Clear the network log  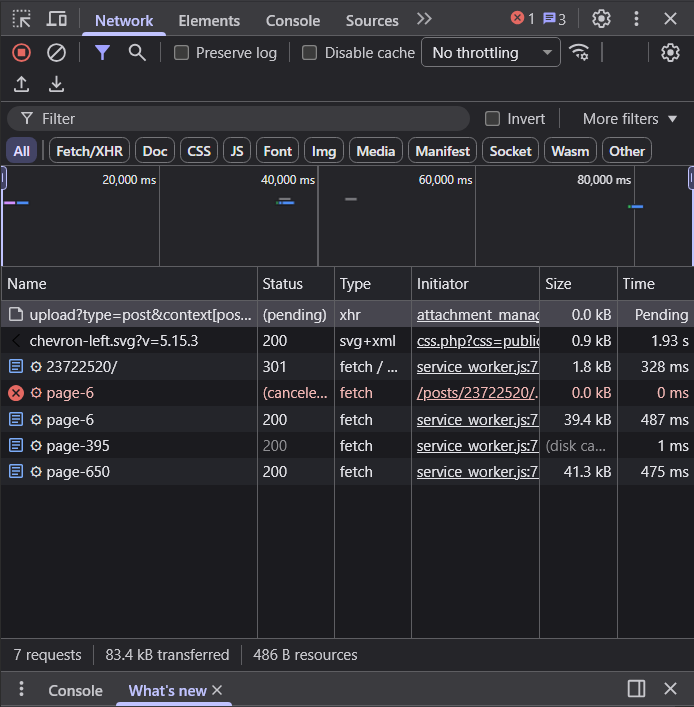coord(56,53)
